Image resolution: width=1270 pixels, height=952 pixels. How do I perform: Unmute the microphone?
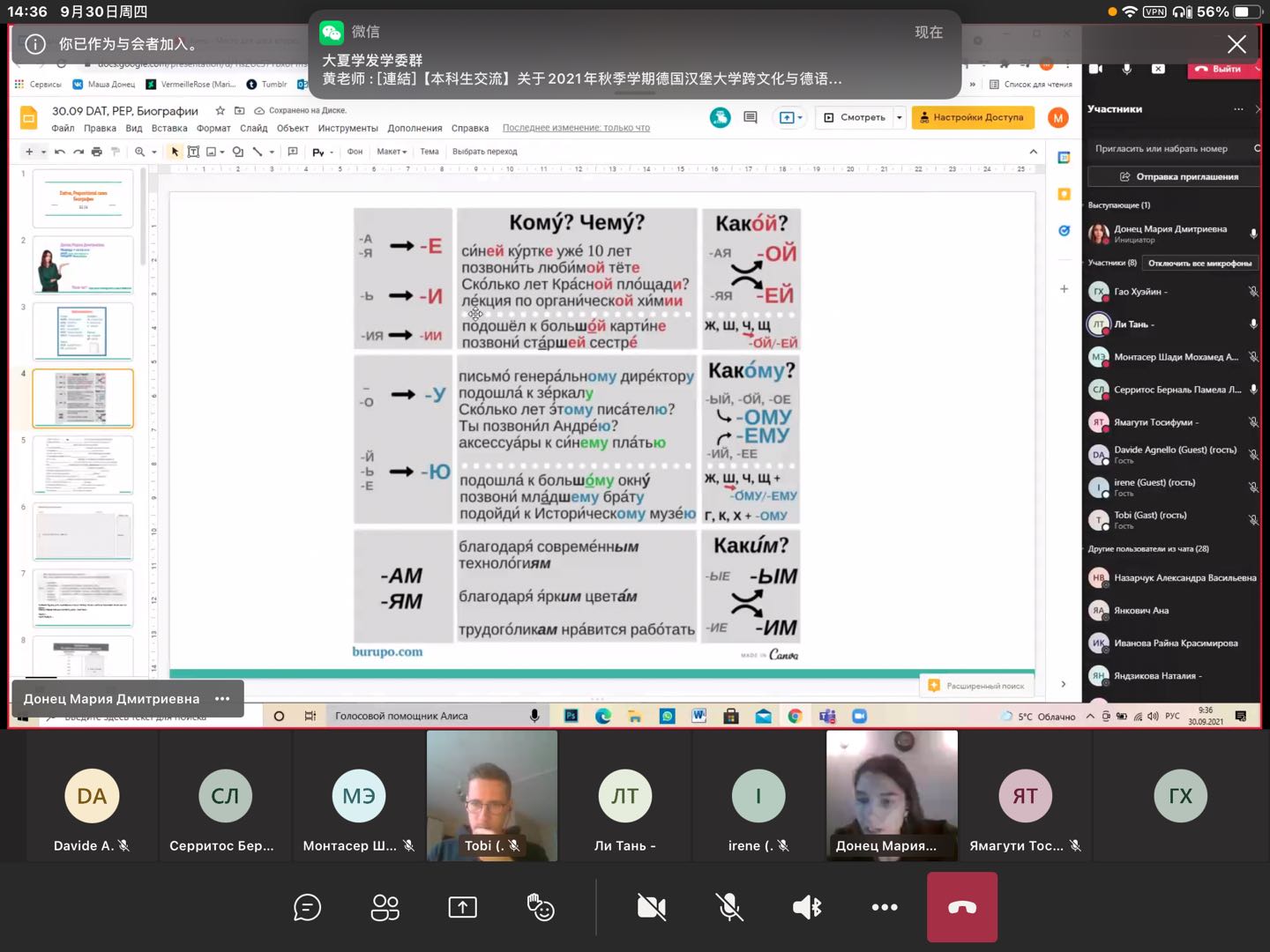pyautogui.click(x=729, y=907)
